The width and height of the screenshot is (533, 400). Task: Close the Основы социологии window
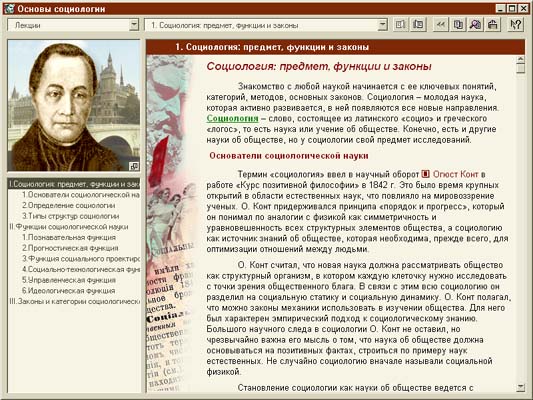click(523, 9)
